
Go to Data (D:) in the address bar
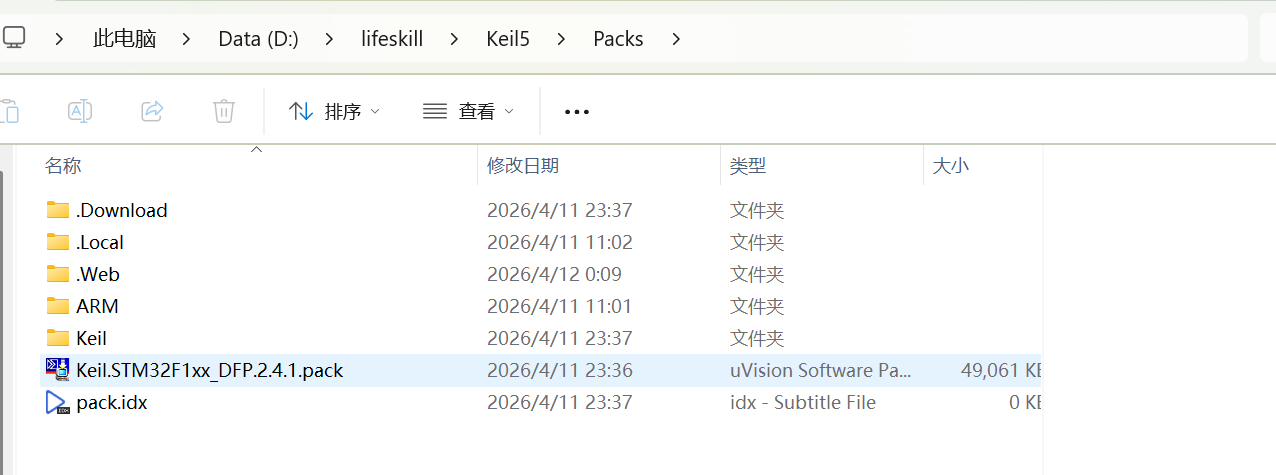[258, 39]
